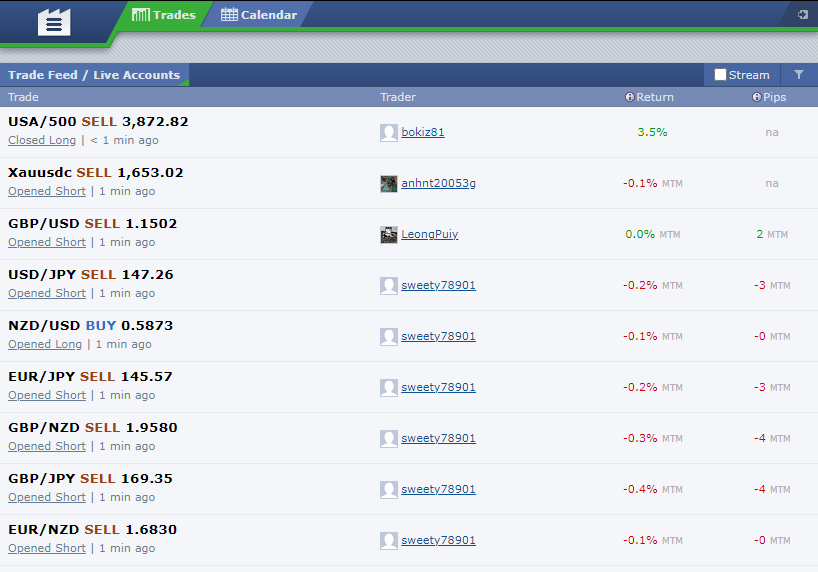
Task: Open the Trade Feed / Live Accounts title
Action: point(94,75)
